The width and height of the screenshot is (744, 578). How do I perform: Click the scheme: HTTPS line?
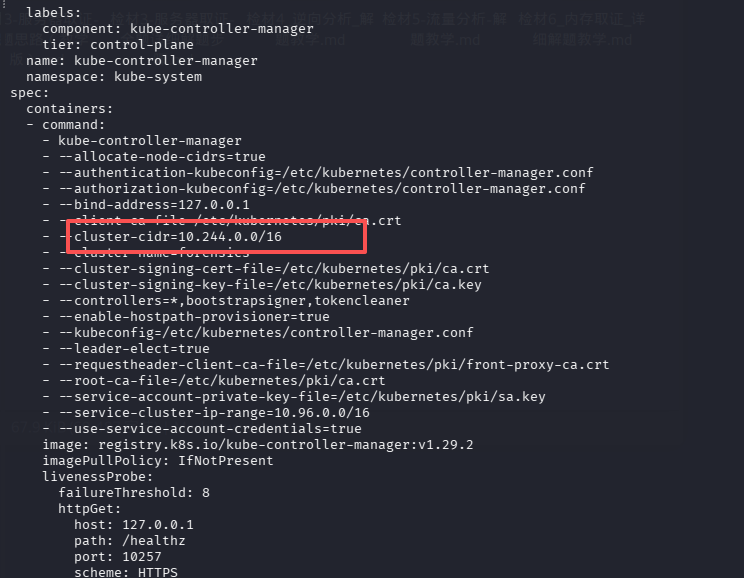tap(126, 572)
